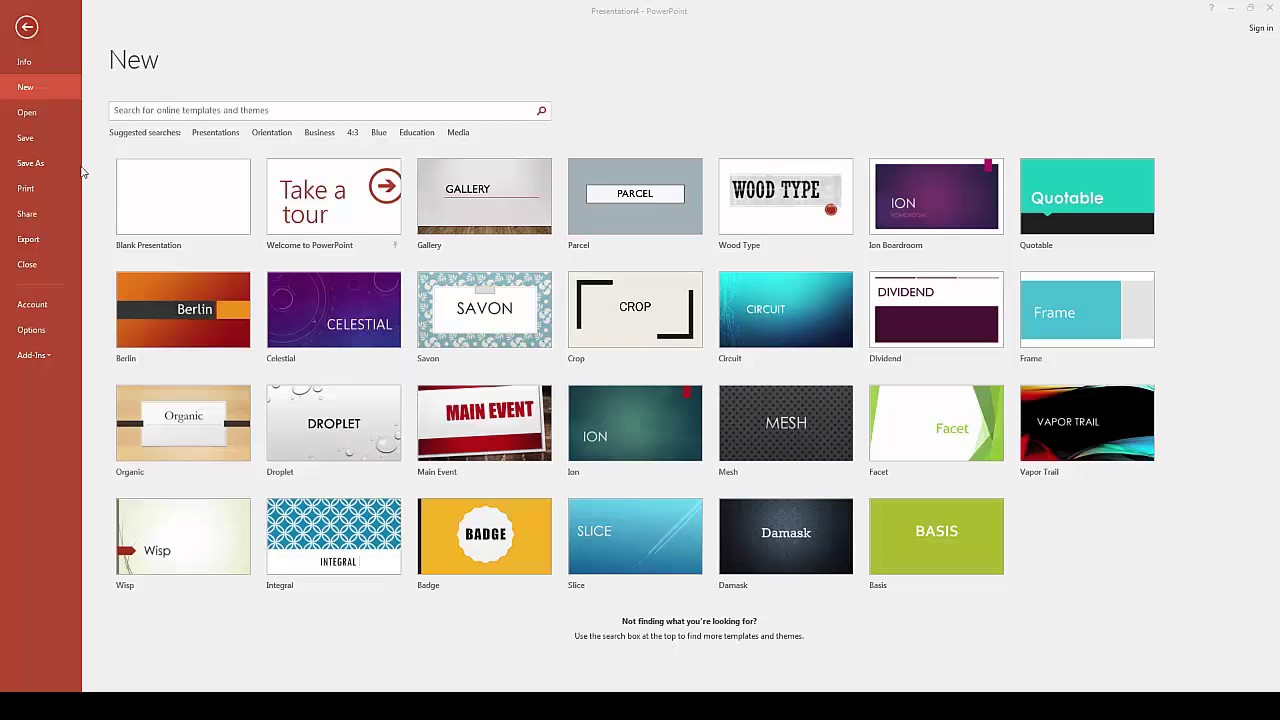This screenshot has height=720, width=1280.
Task: Pin the Welcome to PowerPoint template
Action: [395, 245]
